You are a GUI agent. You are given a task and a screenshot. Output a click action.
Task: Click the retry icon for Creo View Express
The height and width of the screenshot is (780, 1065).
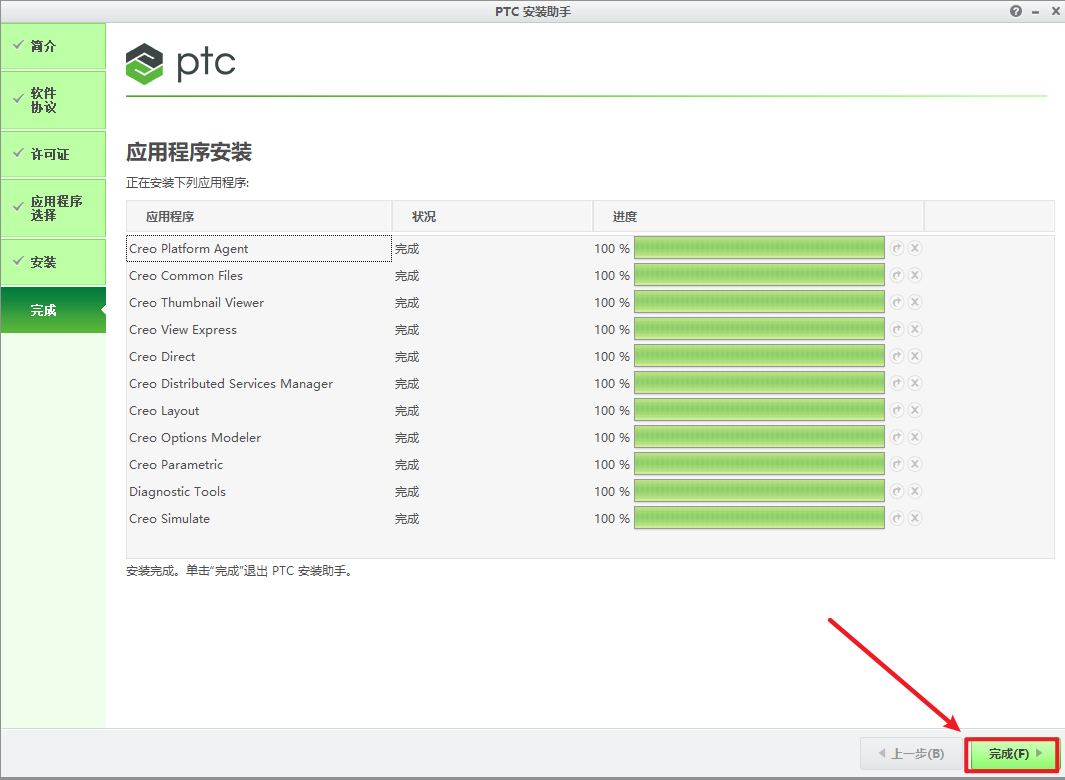(x=897, y=329)
